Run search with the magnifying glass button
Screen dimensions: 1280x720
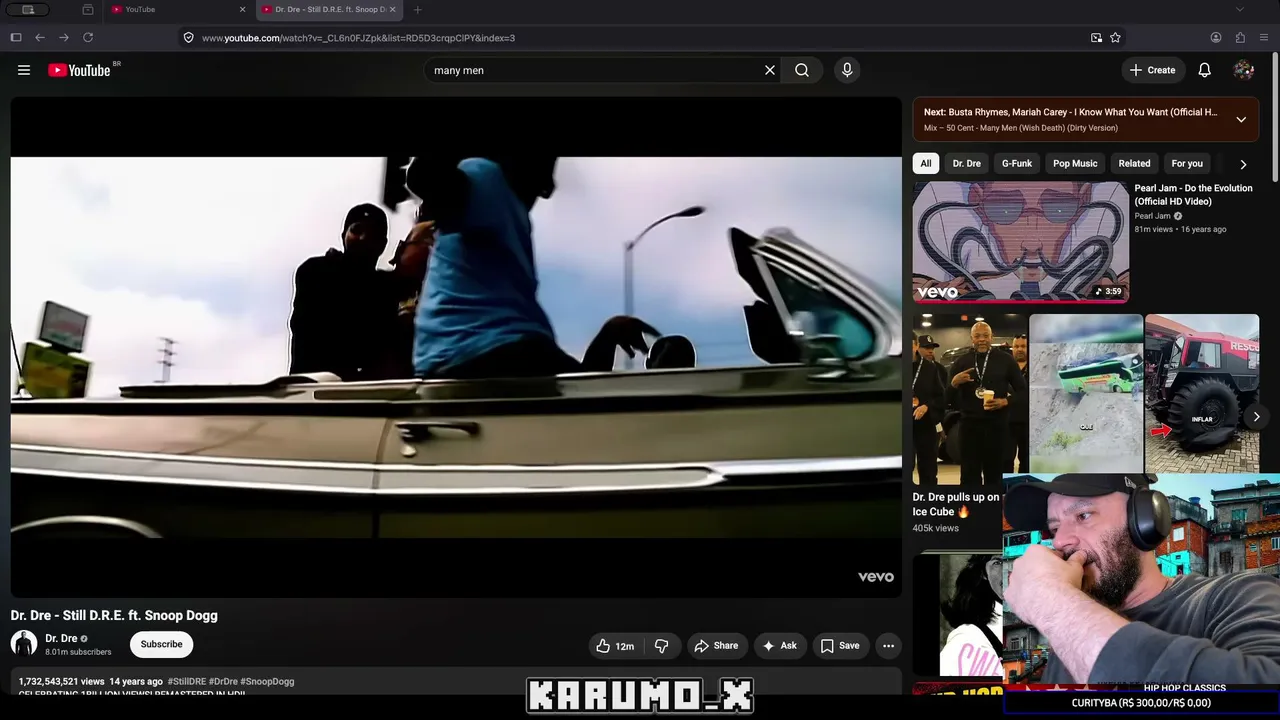point(802,70)
